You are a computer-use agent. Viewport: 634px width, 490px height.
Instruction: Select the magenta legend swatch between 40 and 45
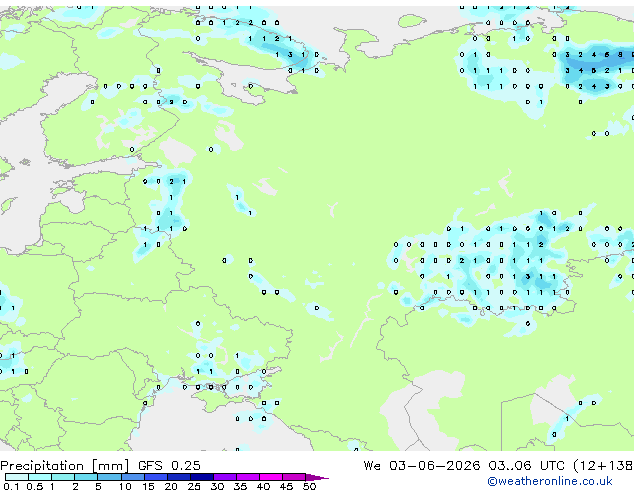pos(271,477)
